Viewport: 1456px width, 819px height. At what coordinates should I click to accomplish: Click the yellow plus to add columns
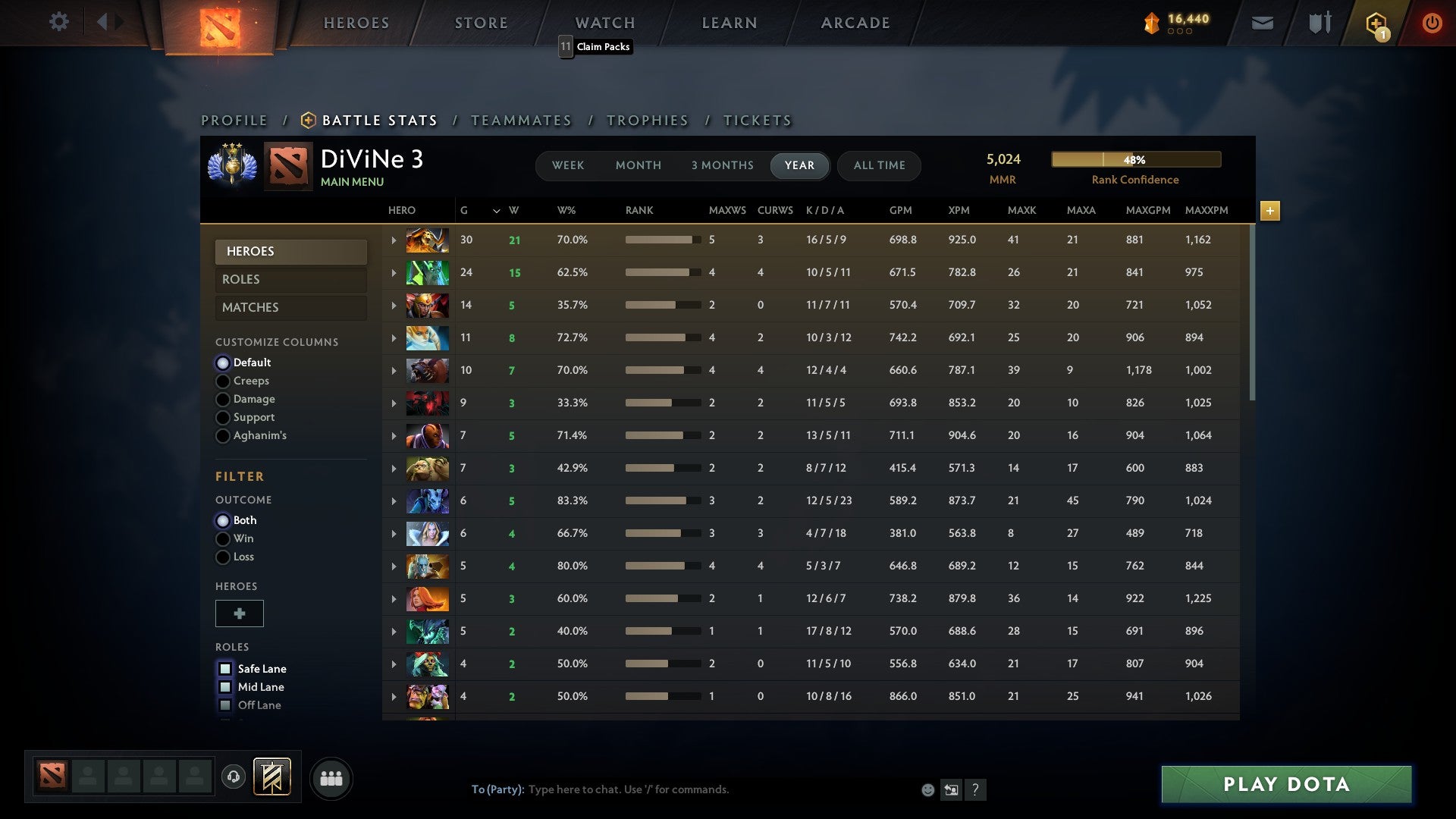tap(1270, 211)
